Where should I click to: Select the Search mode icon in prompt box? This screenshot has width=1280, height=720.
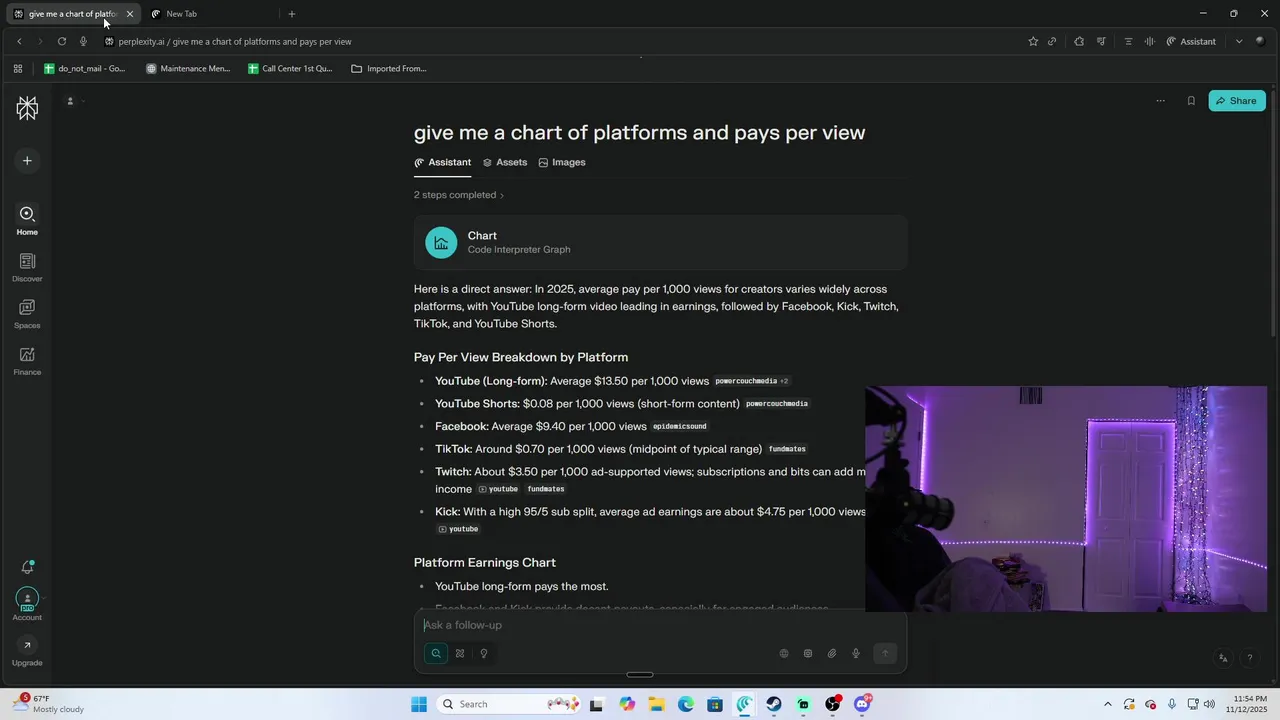point(436,653)
